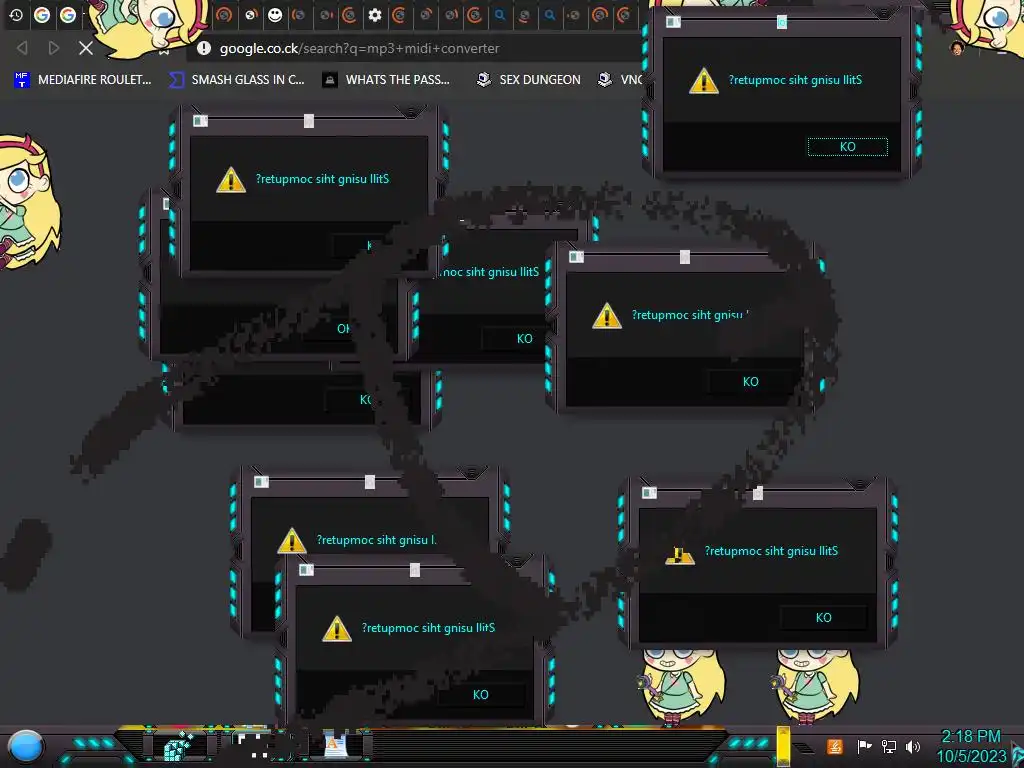Click the title-bar icon of bottom-right dialog

click(x=649, y=492)
